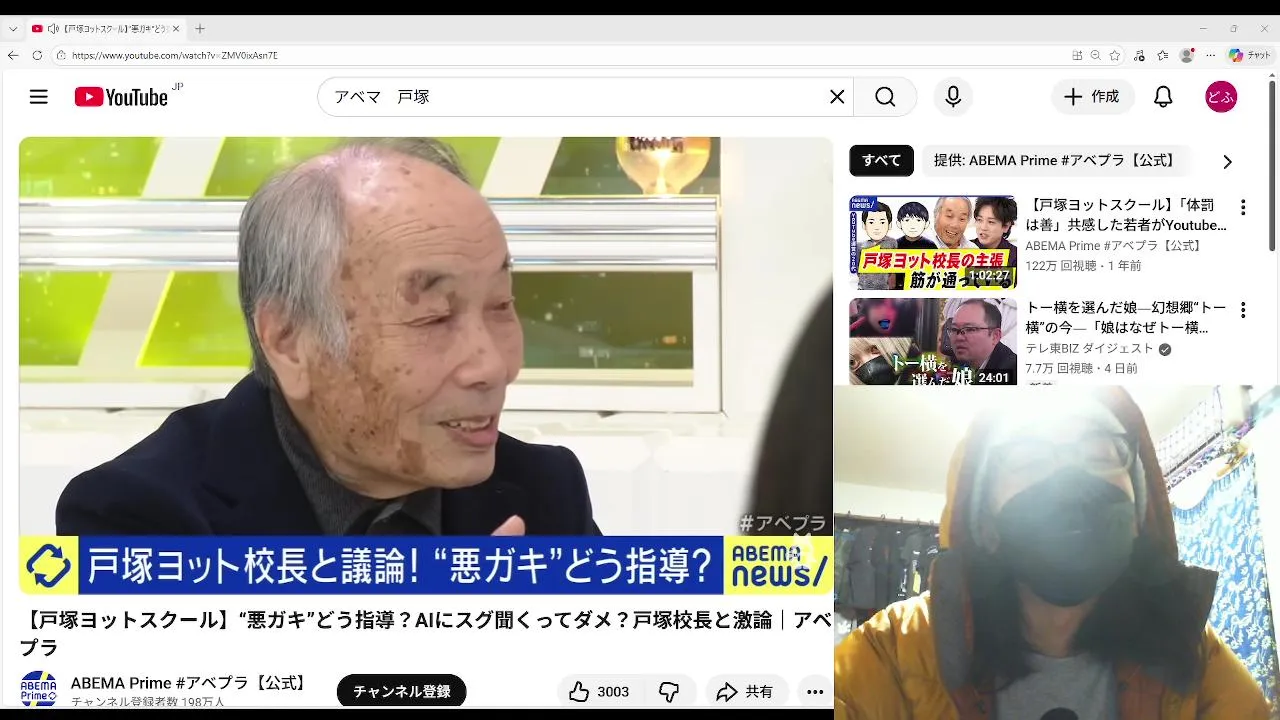
Task: Mute the tab via speaker icon
Action: tap(52, 29)
